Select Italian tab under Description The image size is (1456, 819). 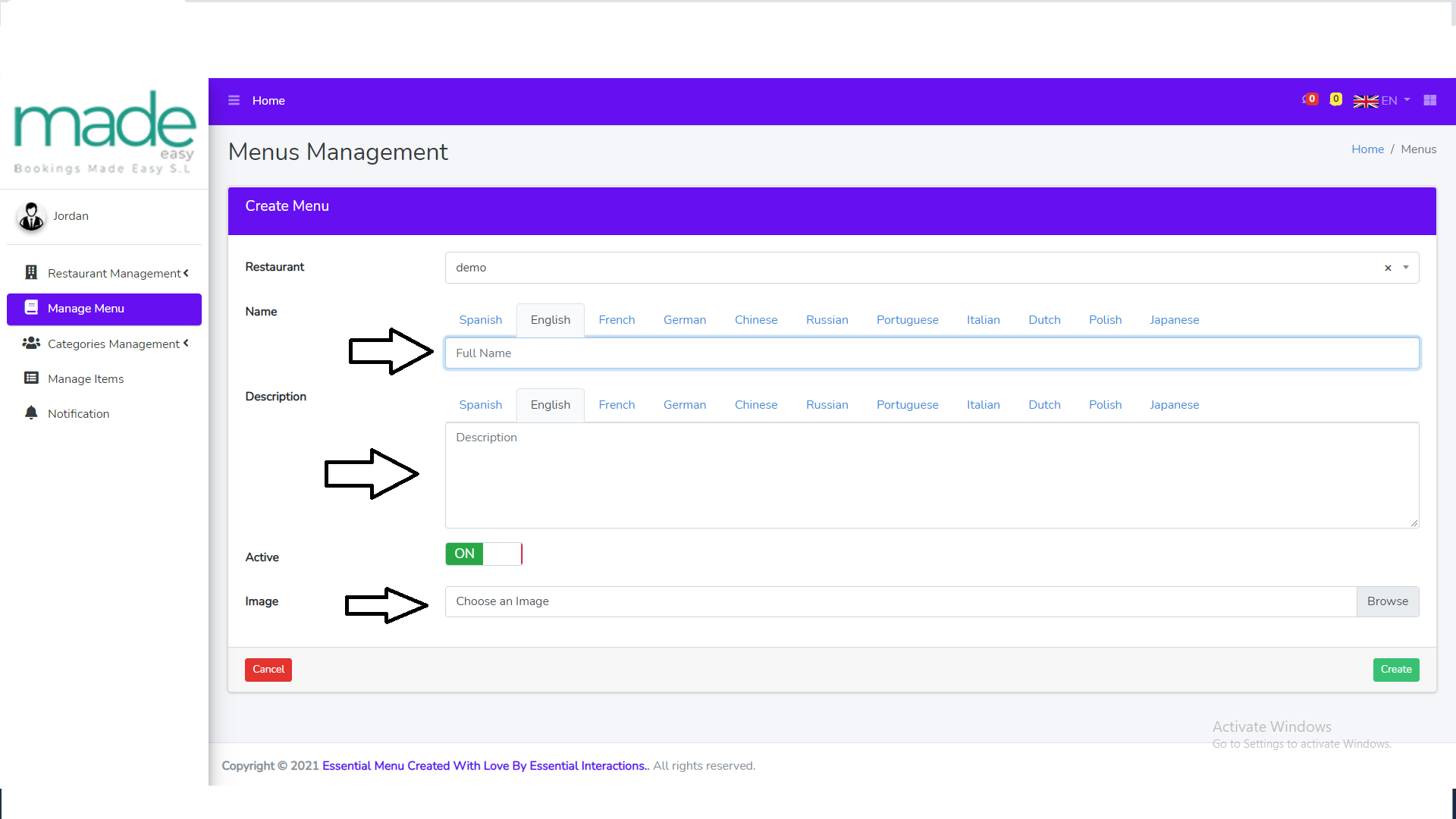[984, 405]
